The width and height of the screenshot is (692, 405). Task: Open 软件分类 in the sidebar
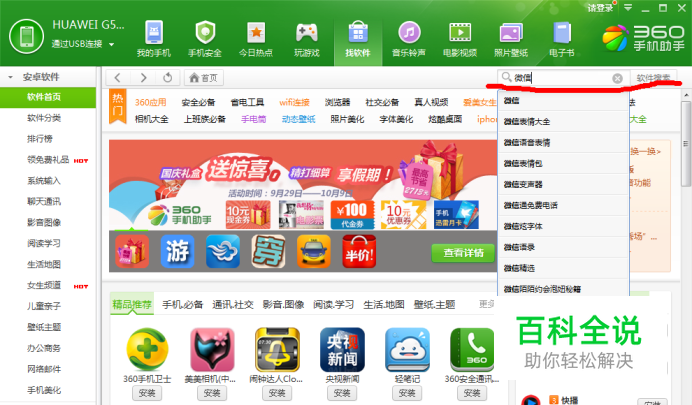[x=44, y=118]
